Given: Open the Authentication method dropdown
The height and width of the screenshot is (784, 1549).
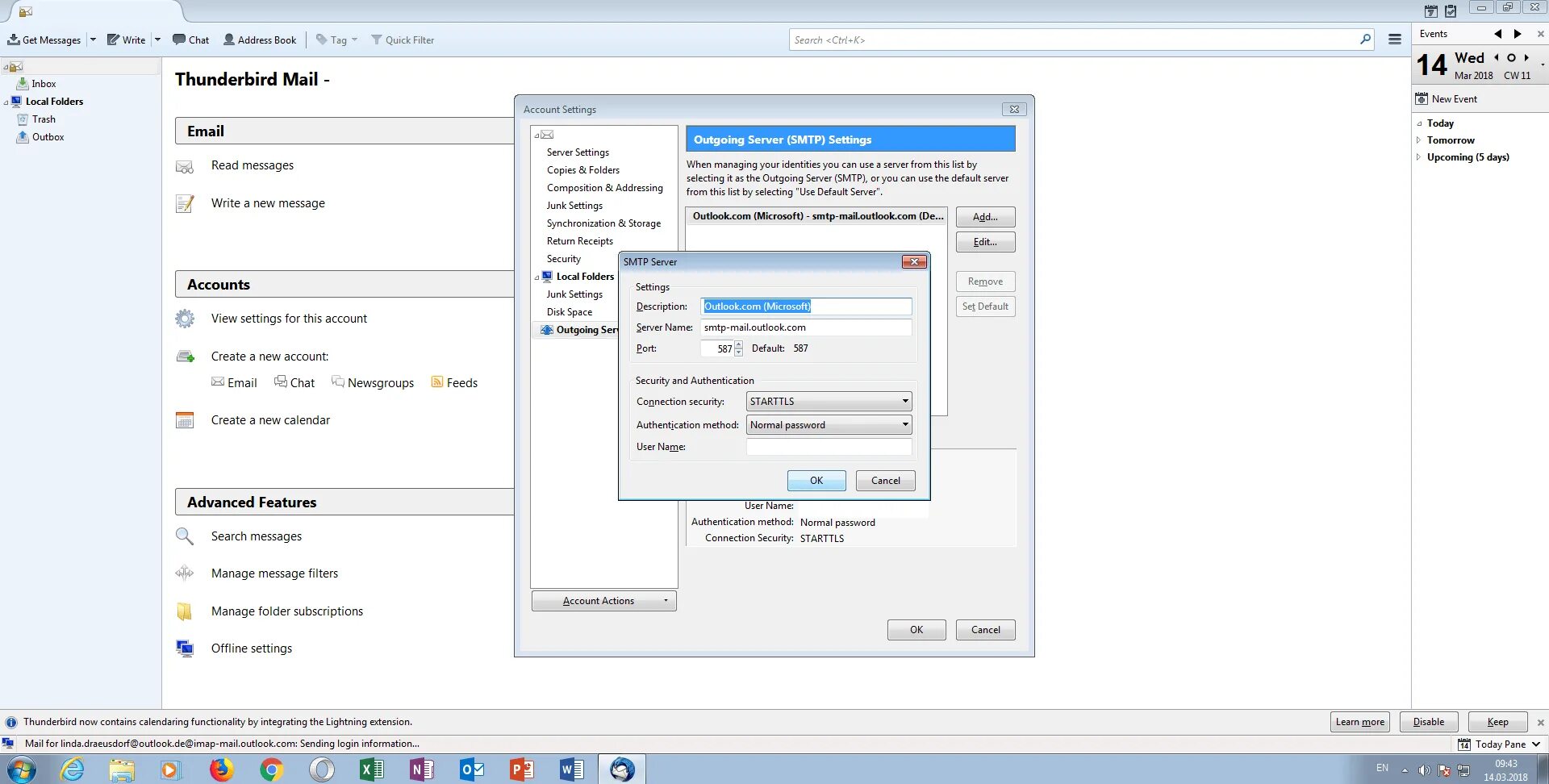Looking at the screenshot, I should [x=829, y=425].
